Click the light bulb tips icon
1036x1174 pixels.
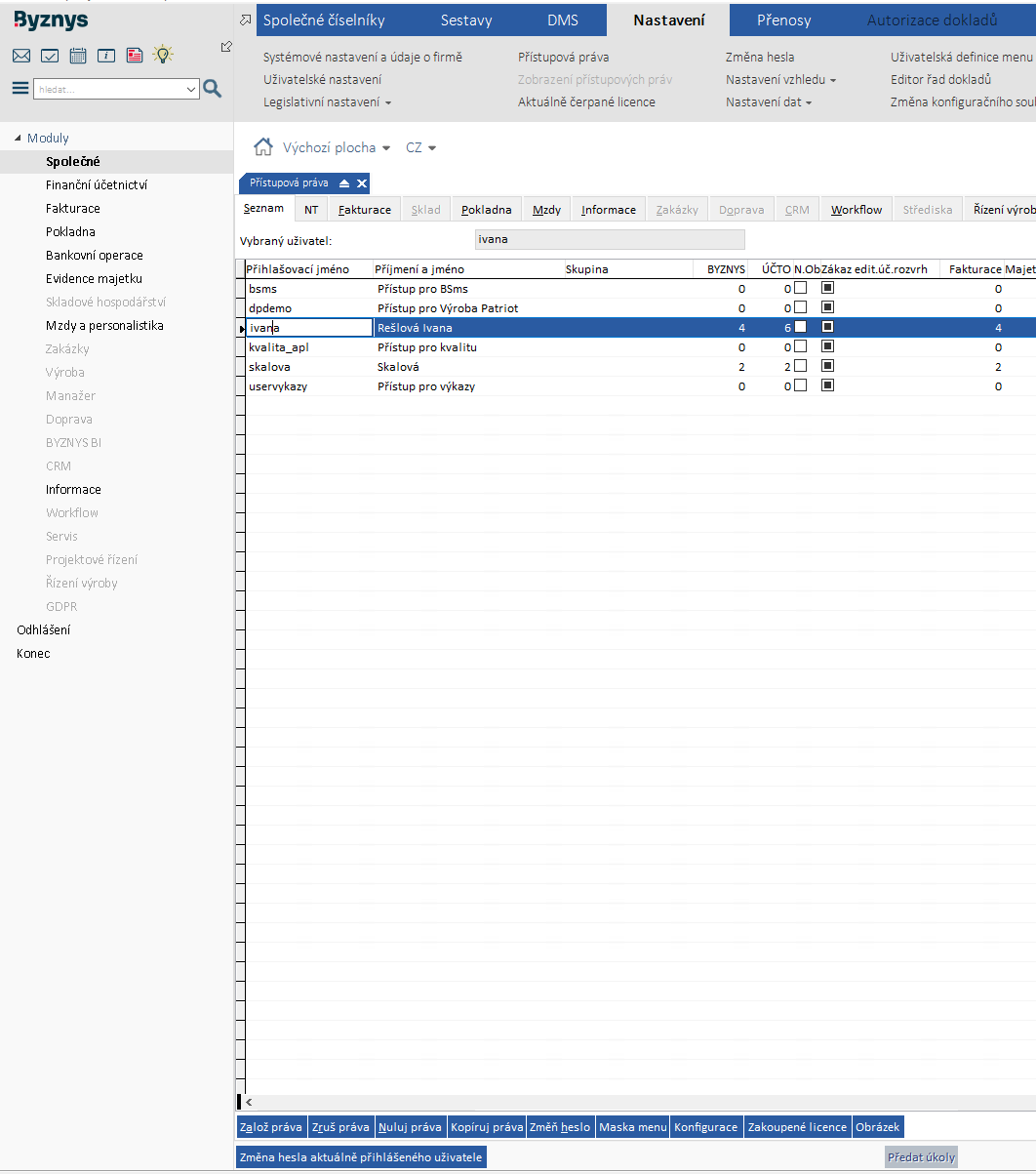tap(163, 56)
